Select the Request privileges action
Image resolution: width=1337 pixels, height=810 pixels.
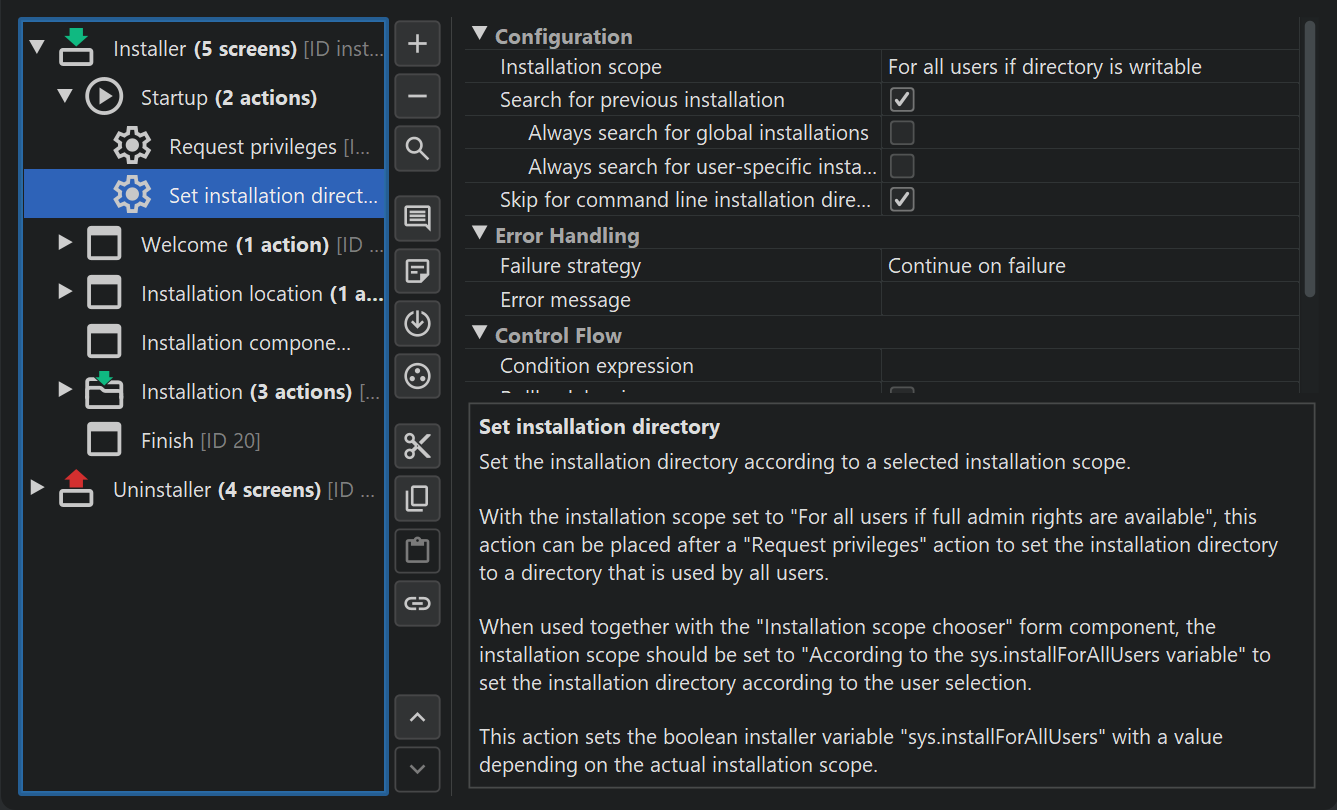click(252, 147)
